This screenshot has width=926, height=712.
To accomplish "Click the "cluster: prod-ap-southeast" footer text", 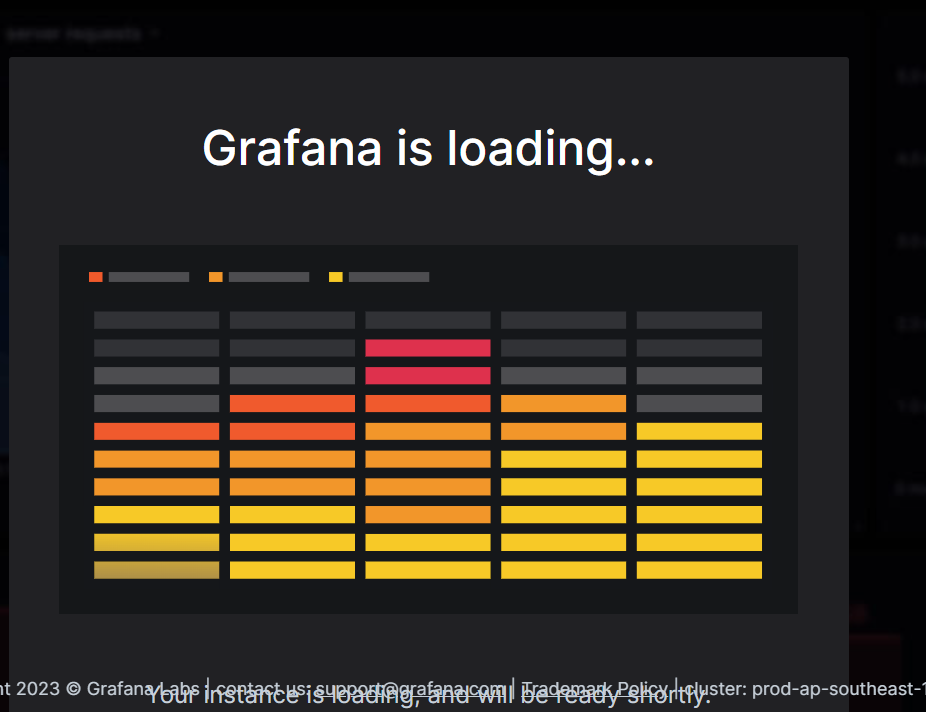I will [805, 688].
